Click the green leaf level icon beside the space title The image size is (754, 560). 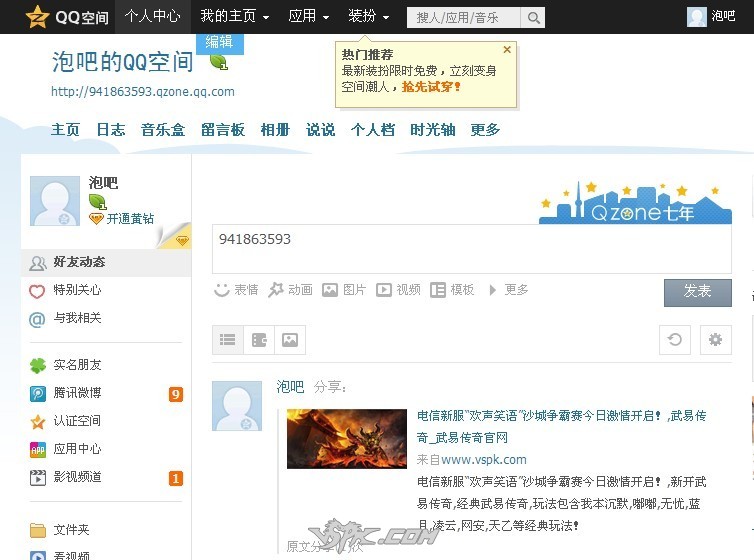[219, 62]
